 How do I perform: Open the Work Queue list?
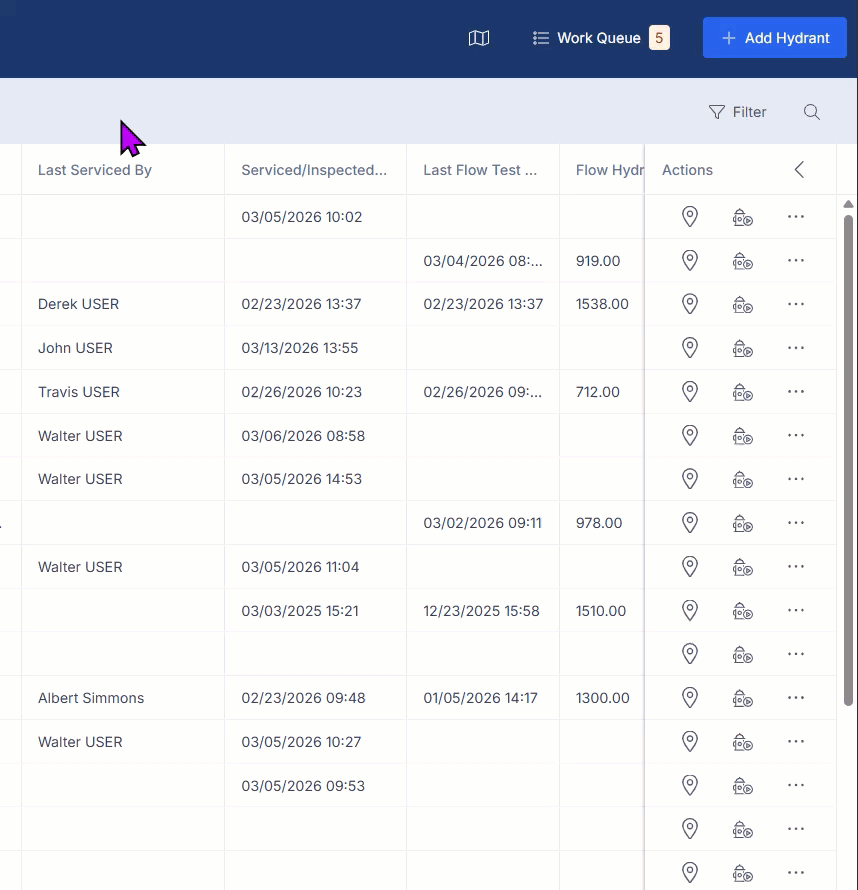click(600, 38)
